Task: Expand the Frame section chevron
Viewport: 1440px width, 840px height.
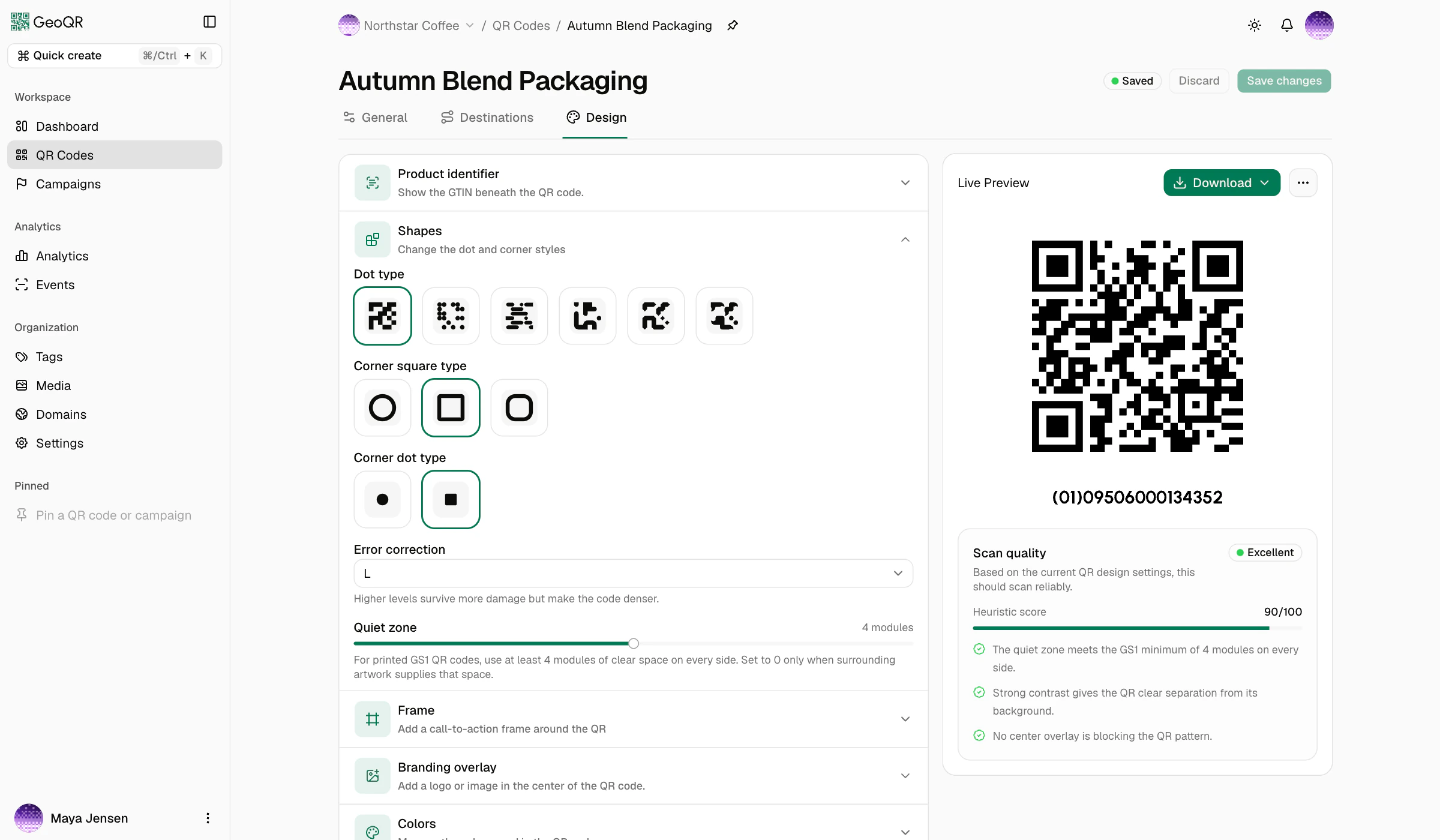Action: point(905,719)
